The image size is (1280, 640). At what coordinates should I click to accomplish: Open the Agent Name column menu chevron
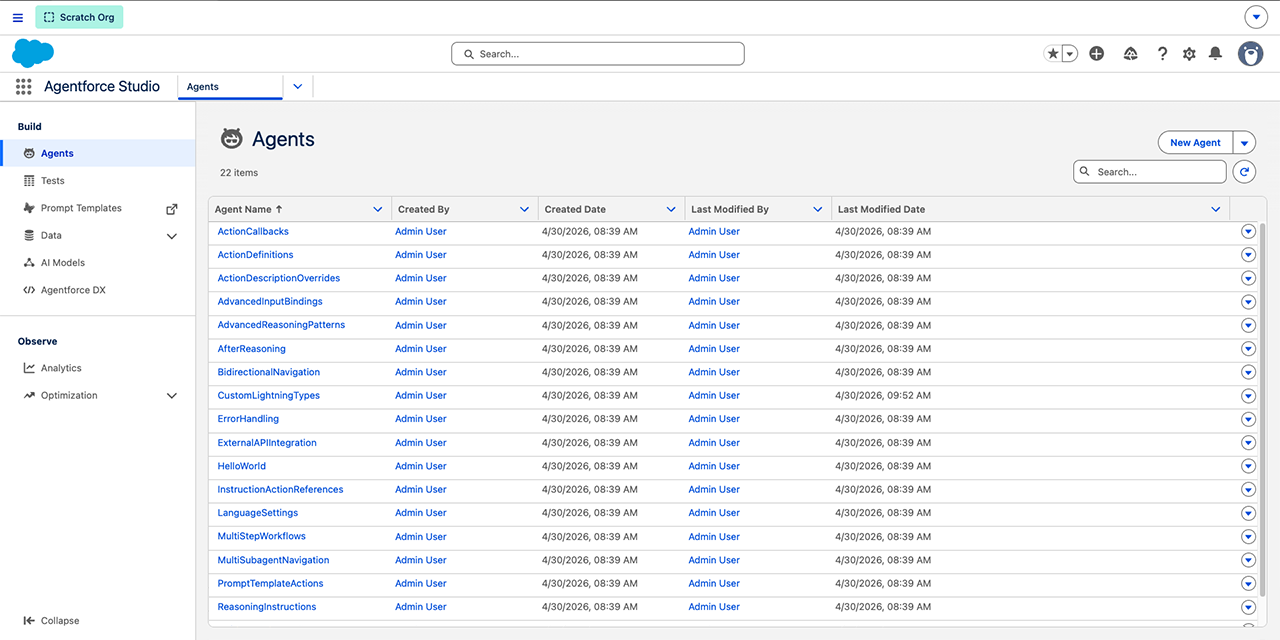(378, 209)
